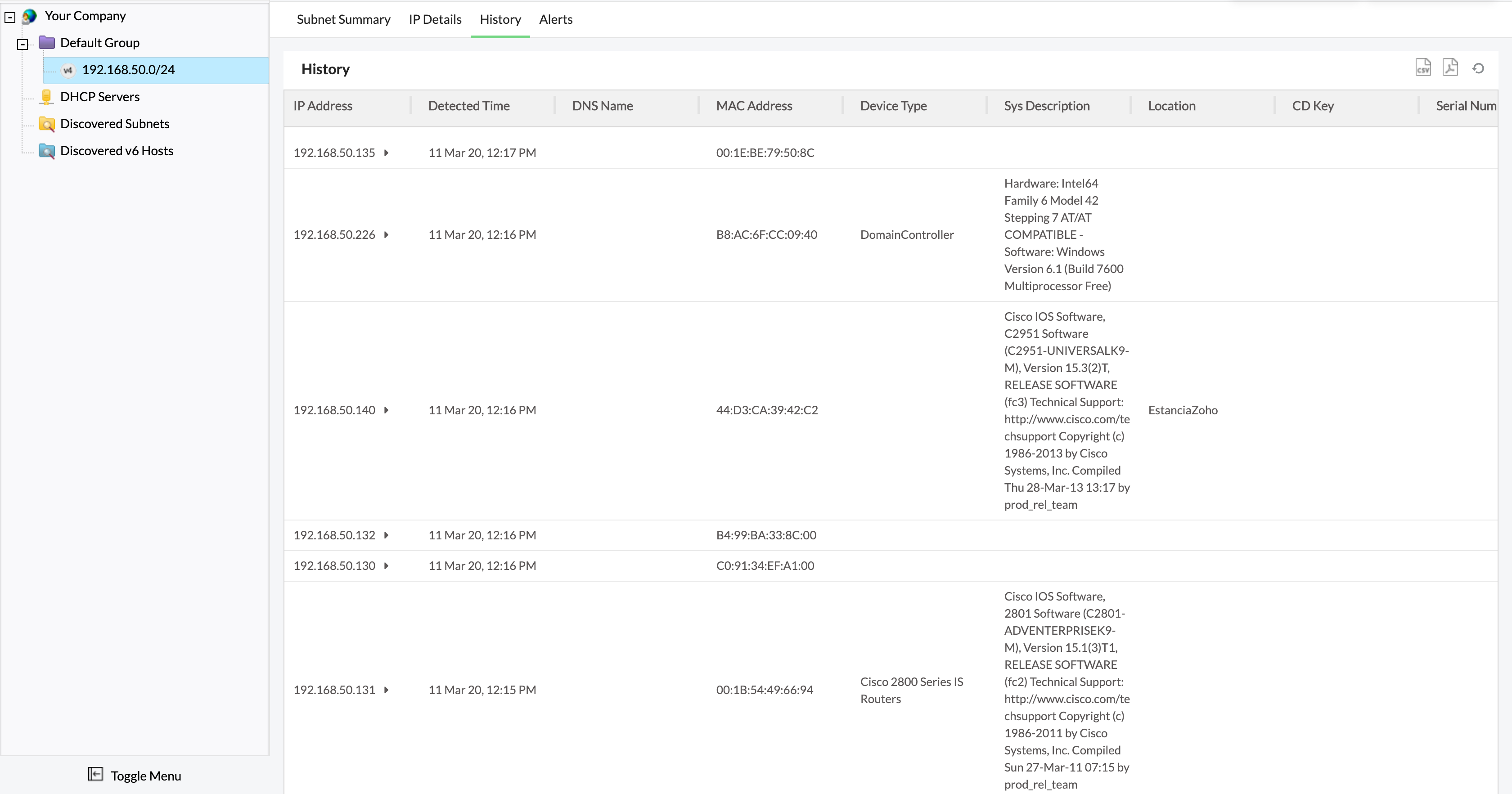Open arrow menu beside 192.168.50.140
This screenshot has width=1512, height=794.
(386, 410)
